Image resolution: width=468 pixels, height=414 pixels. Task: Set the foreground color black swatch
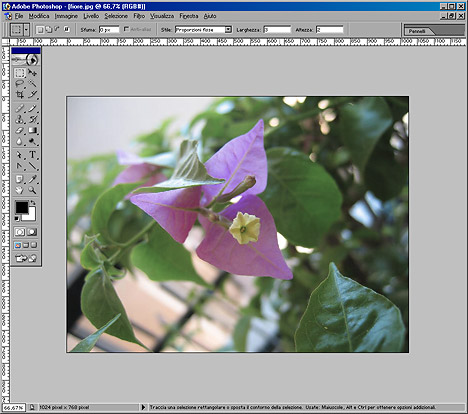pos(22,207)
